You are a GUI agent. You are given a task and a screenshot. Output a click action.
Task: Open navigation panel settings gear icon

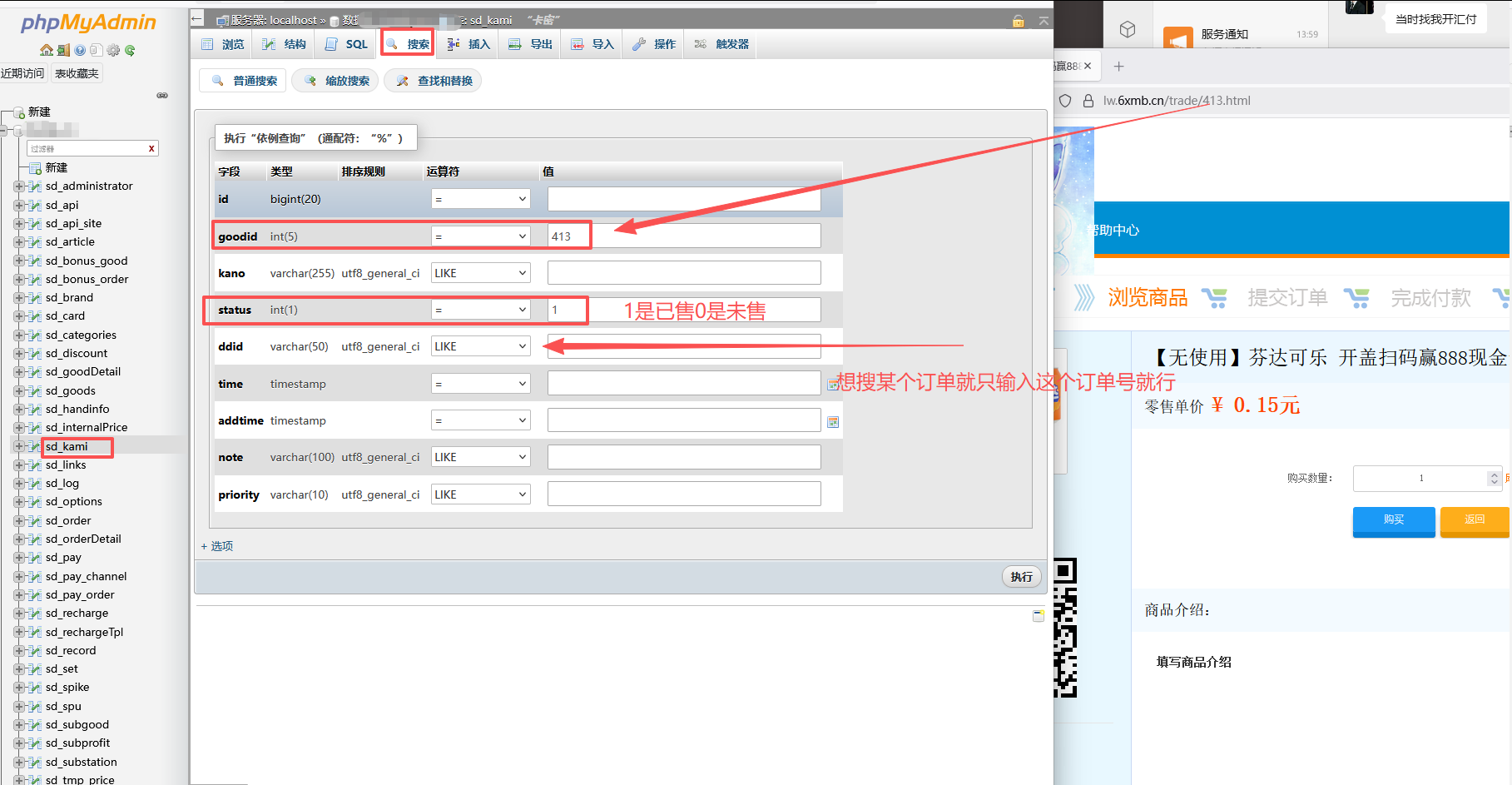[114, 50]
